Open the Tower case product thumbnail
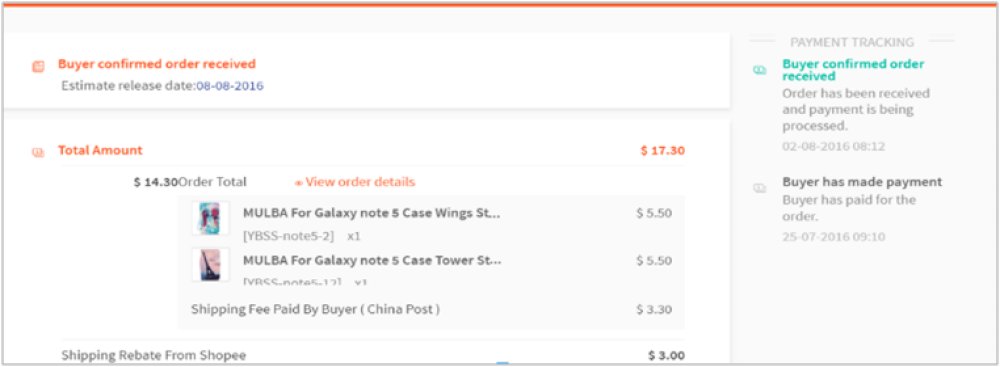Screen dimensions: 1000x367 (x=210, y=264)
